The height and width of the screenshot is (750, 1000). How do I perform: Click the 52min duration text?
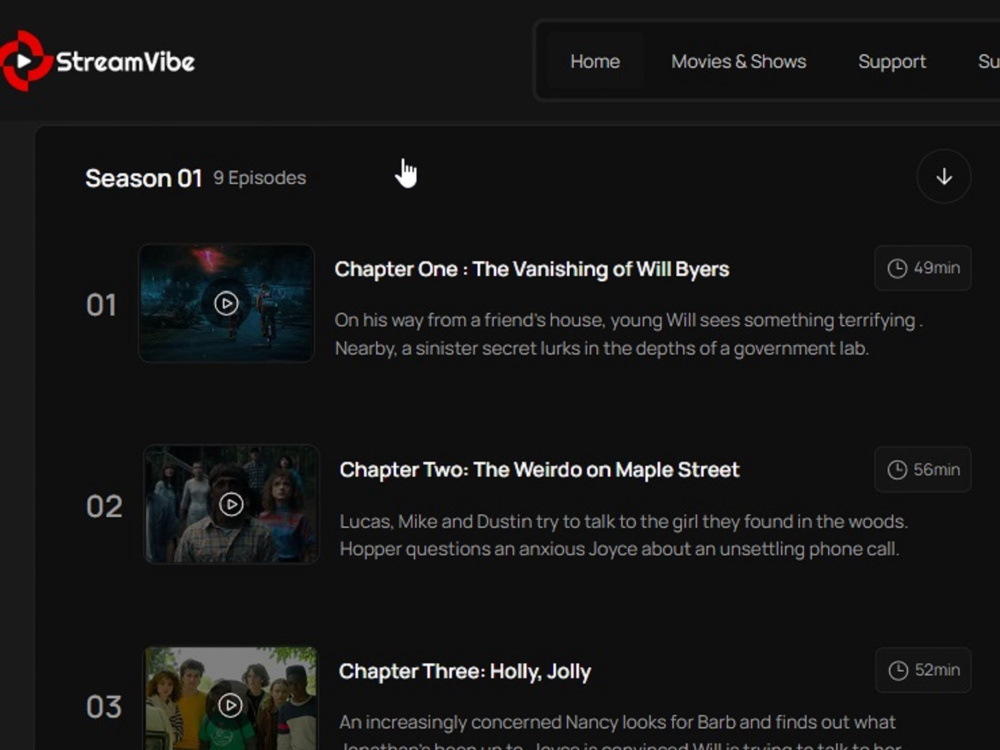[938, 670]
